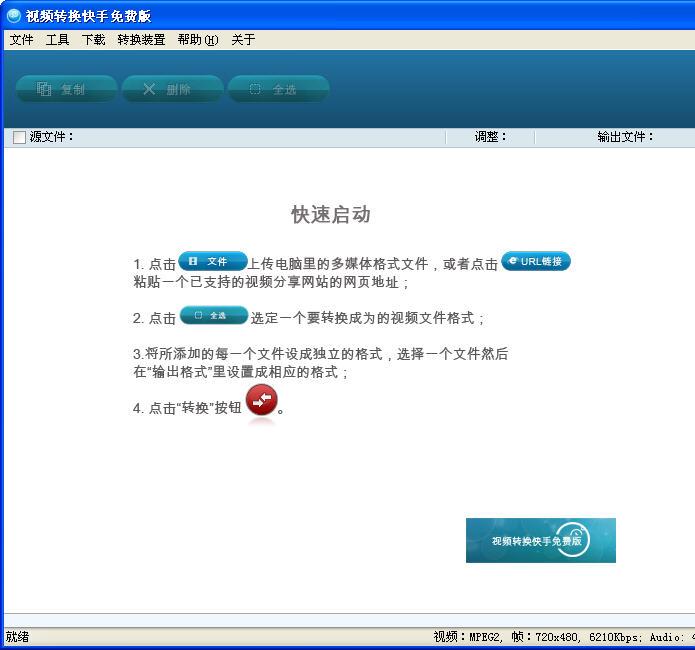Hit the 全选 button in the top toolbar
695x650 pixels.
(x=278, y=89)
